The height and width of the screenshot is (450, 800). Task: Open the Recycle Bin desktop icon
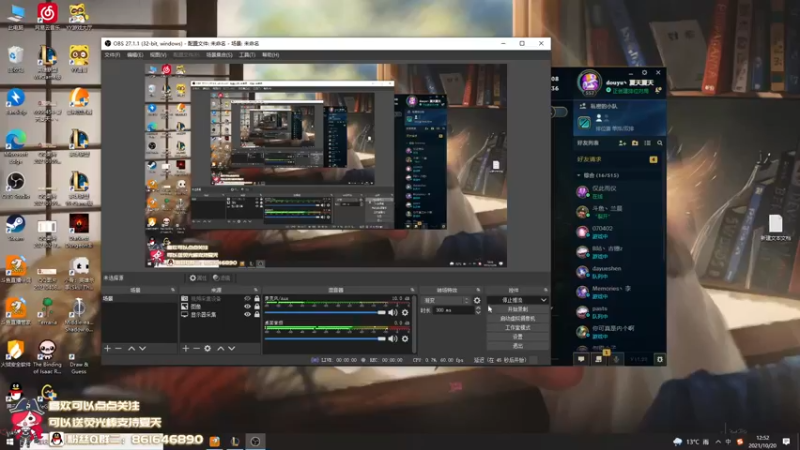pos(16,59)
